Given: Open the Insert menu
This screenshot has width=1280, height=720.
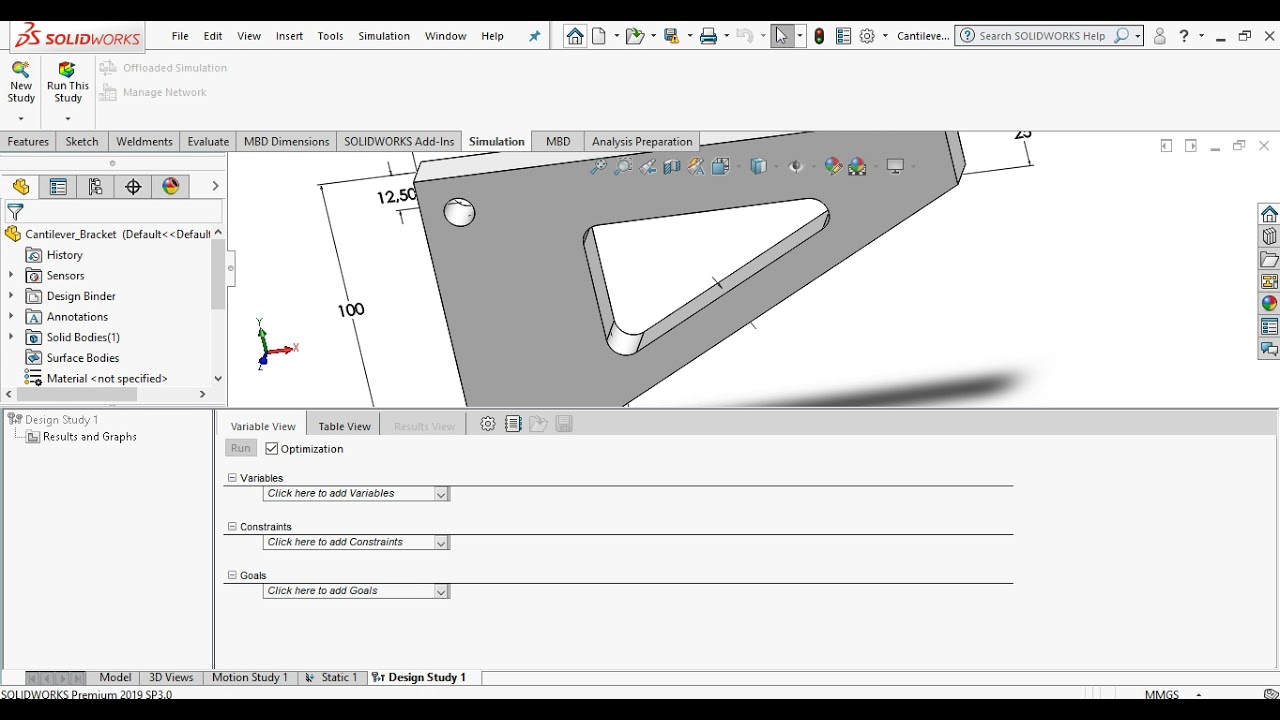Looking at the screenshot, I should pos(289,36).
